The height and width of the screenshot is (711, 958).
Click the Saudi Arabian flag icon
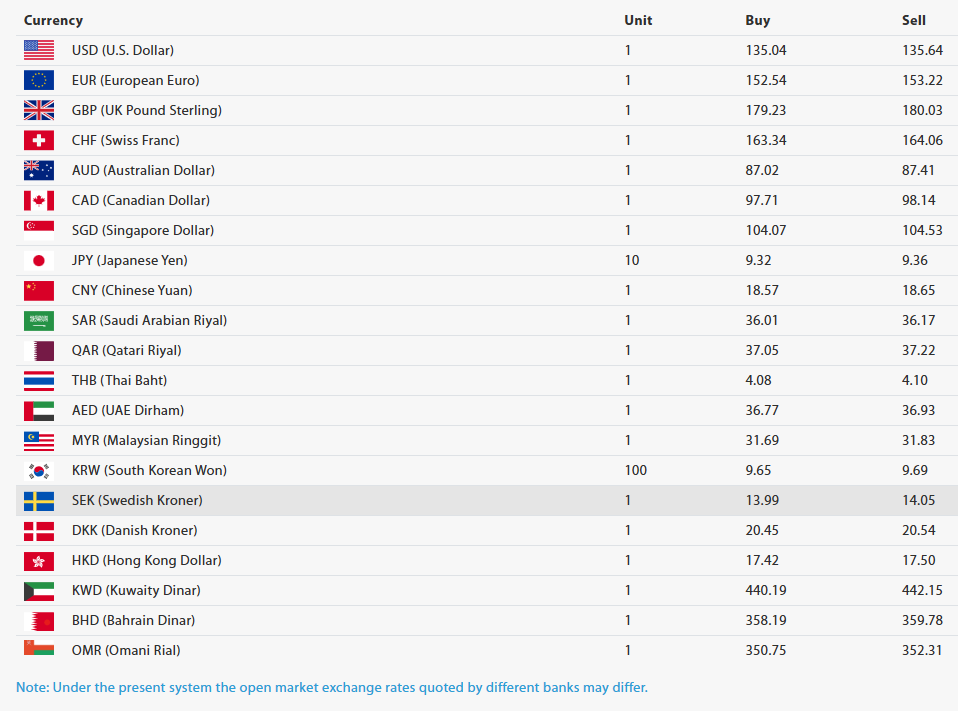[39, 320]
